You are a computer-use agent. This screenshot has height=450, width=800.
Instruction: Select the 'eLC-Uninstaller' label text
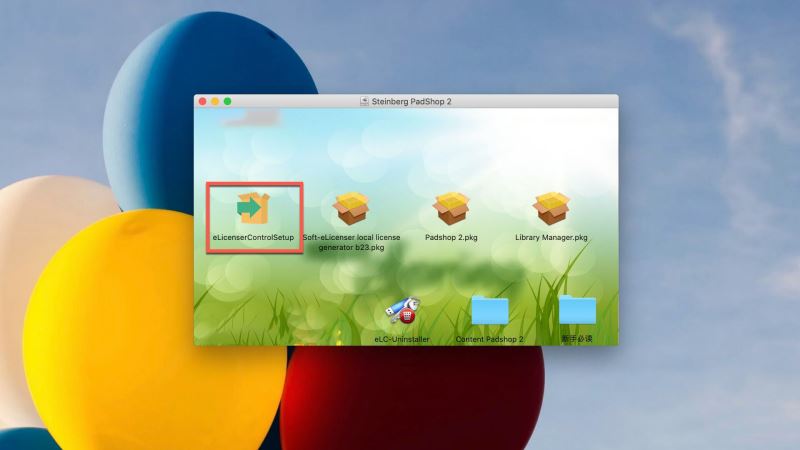point(402,339)
